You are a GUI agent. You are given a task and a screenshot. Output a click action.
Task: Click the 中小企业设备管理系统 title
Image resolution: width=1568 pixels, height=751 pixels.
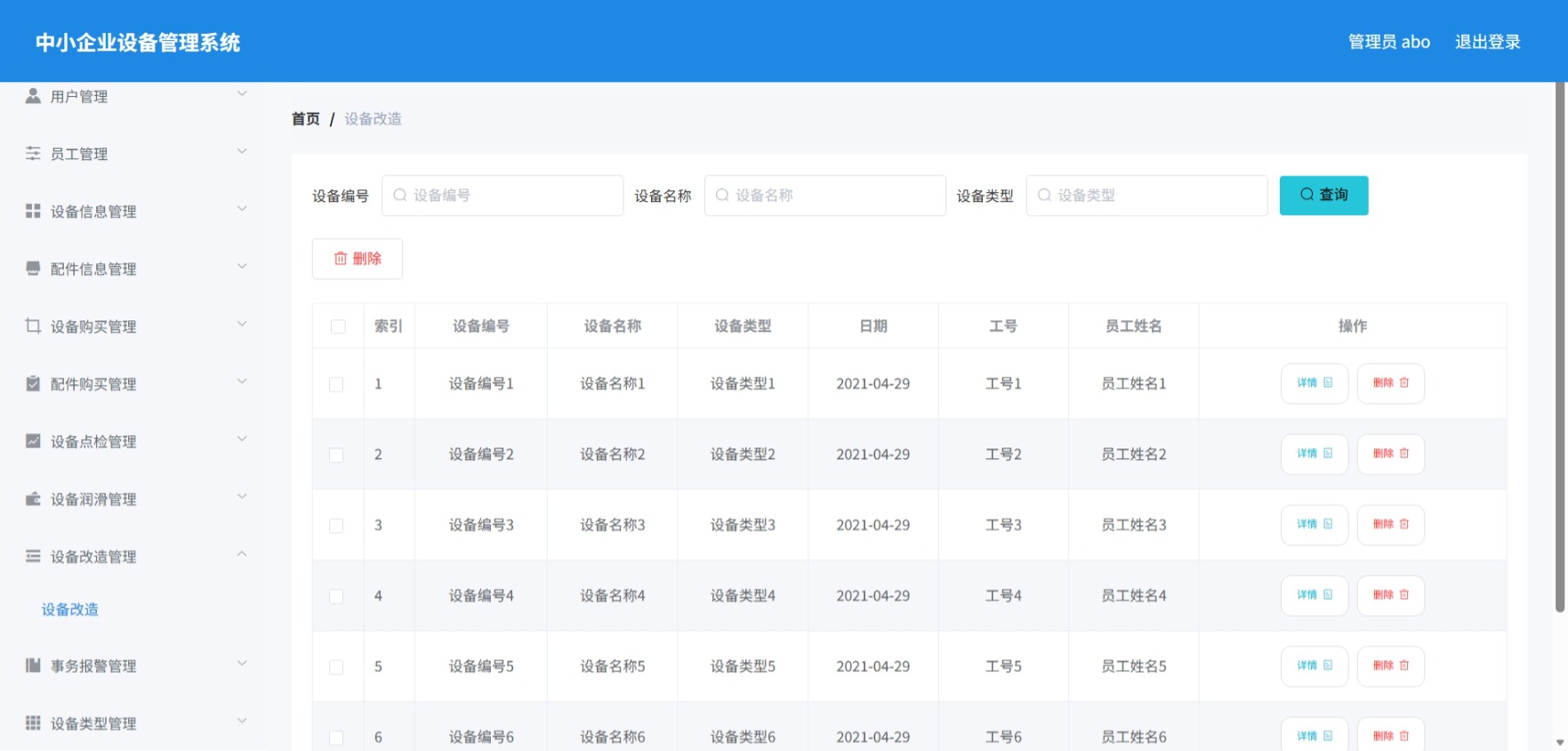(x=138, y=43)
